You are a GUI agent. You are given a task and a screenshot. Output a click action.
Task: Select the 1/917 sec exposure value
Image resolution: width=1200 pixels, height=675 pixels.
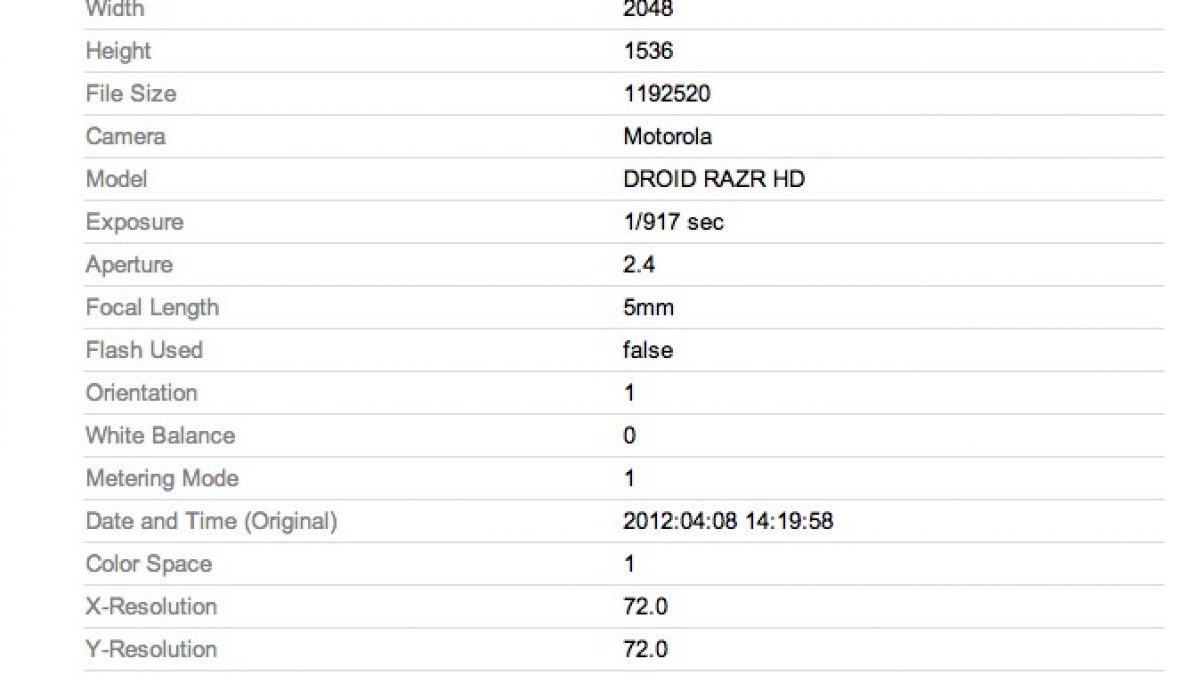point(673,222)
